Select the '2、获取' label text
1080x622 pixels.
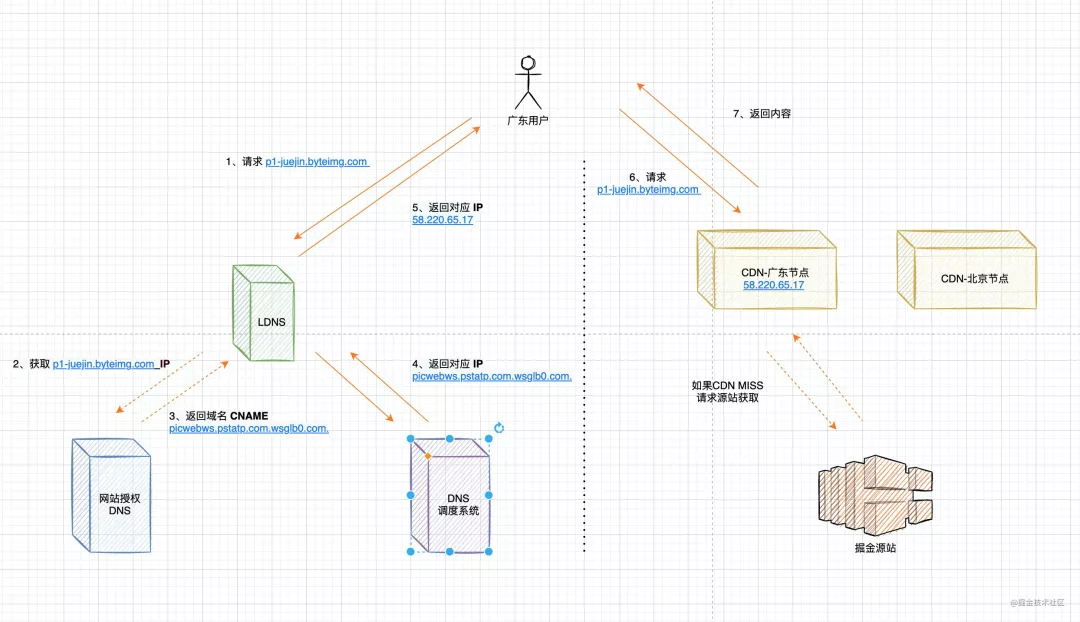[x=31, y=364]
